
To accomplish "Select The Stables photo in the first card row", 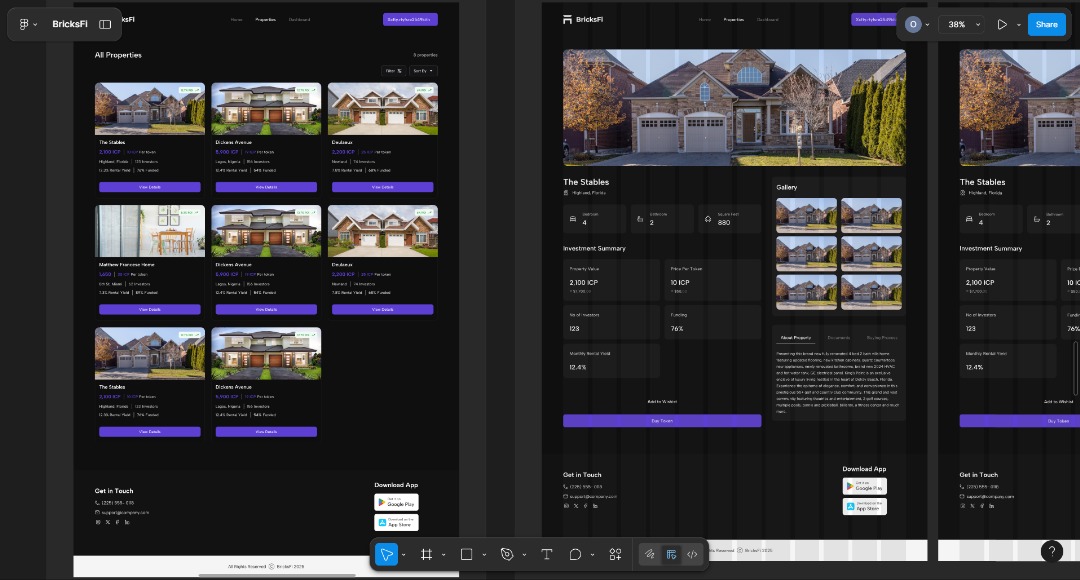I will (149, 109).
